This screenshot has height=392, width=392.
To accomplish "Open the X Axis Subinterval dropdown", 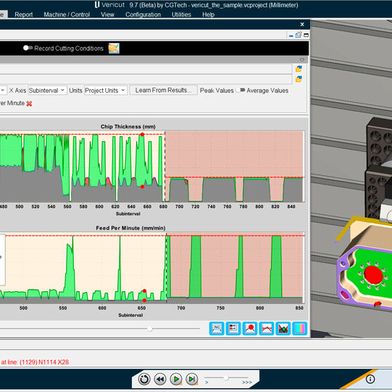I will (47, 91).
